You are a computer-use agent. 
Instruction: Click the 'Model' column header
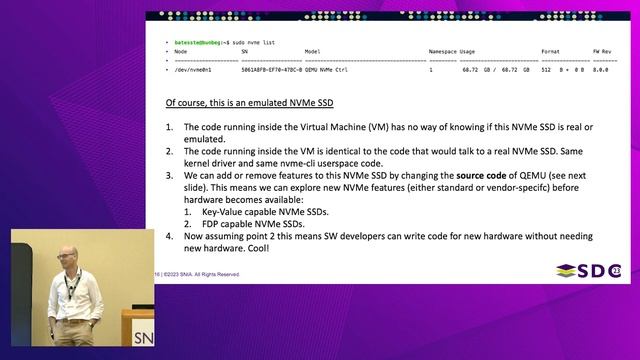[312, 52]
